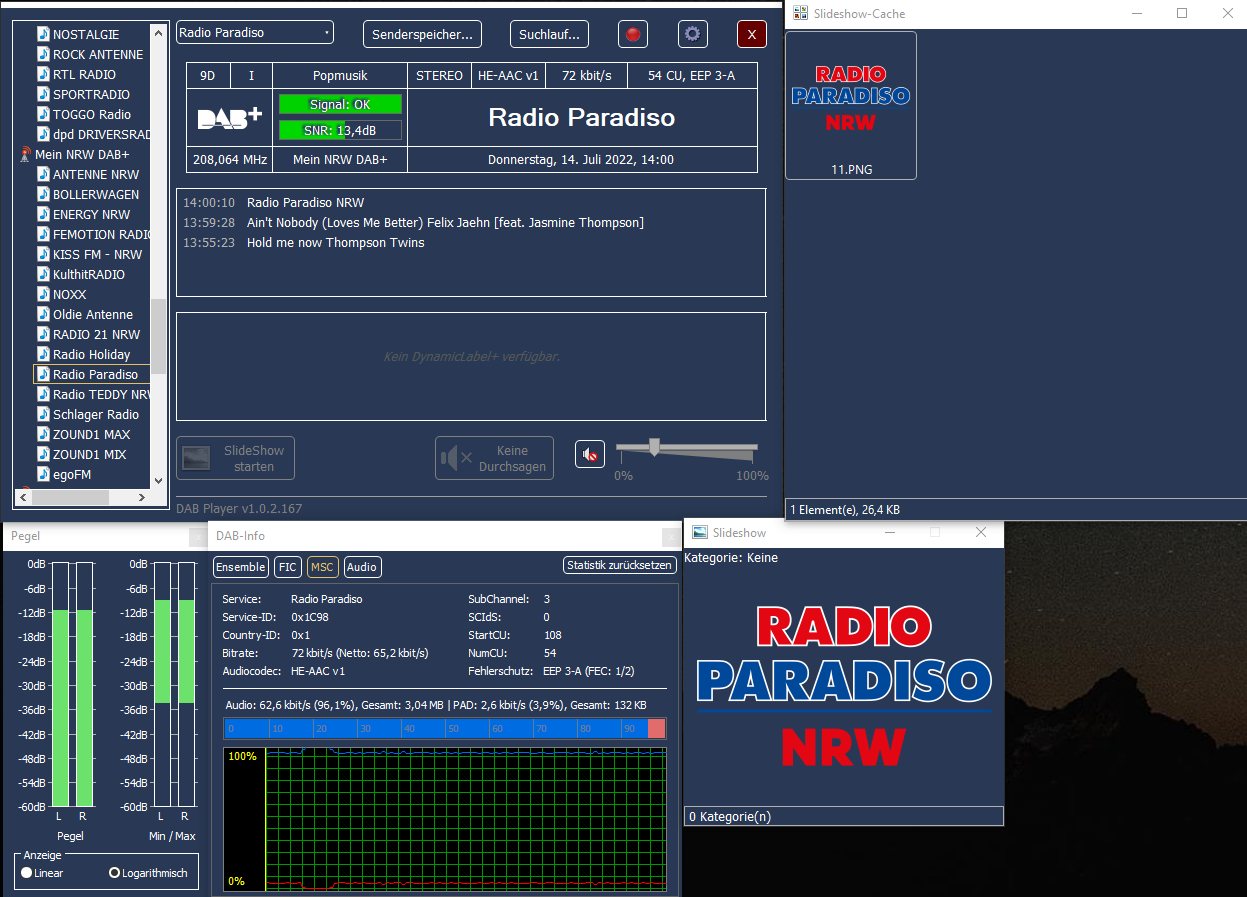This screenshot has height=897, width=1247.
Task: Click the red X close button in player
Action: 751,34
